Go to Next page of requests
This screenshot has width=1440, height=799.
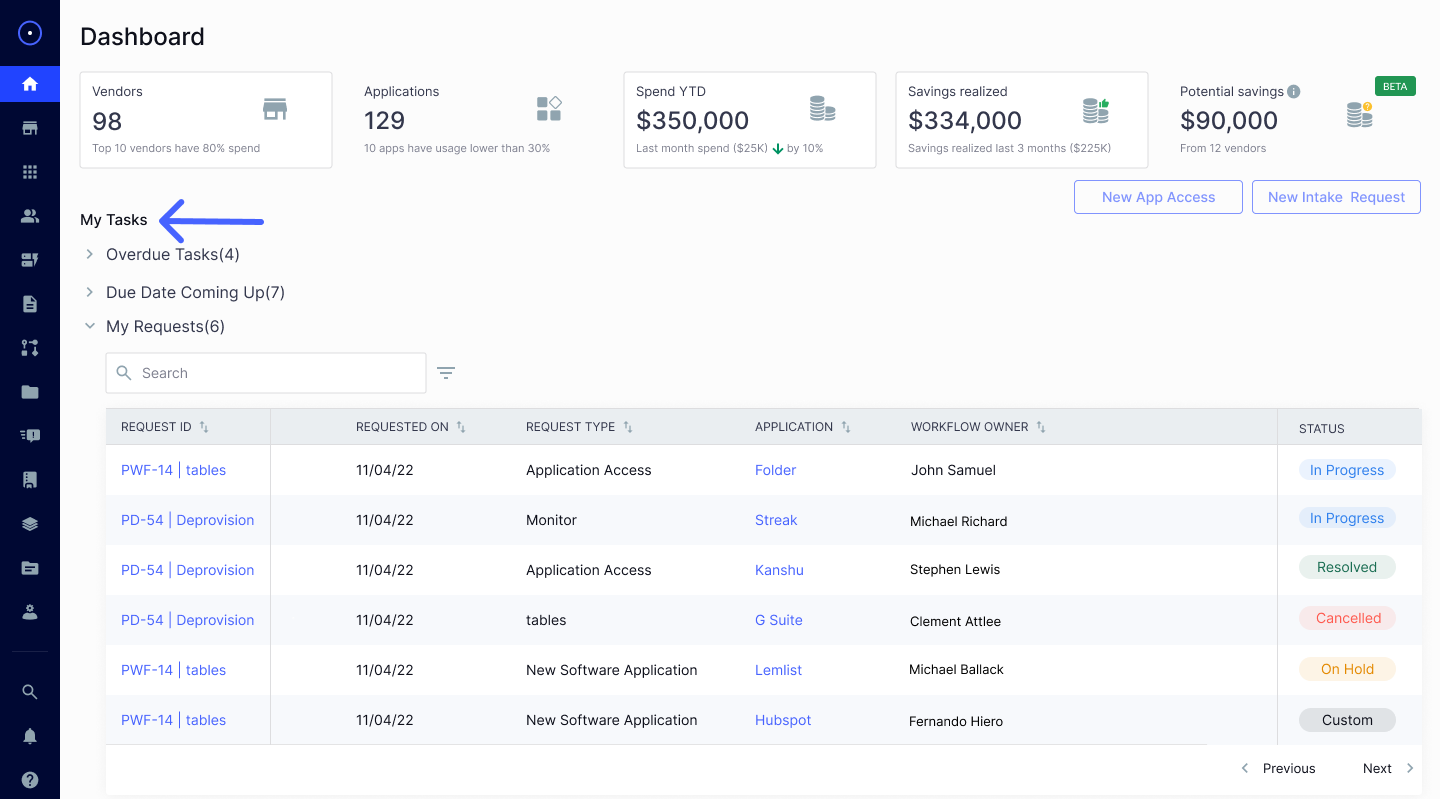[x=1387, y=768]
